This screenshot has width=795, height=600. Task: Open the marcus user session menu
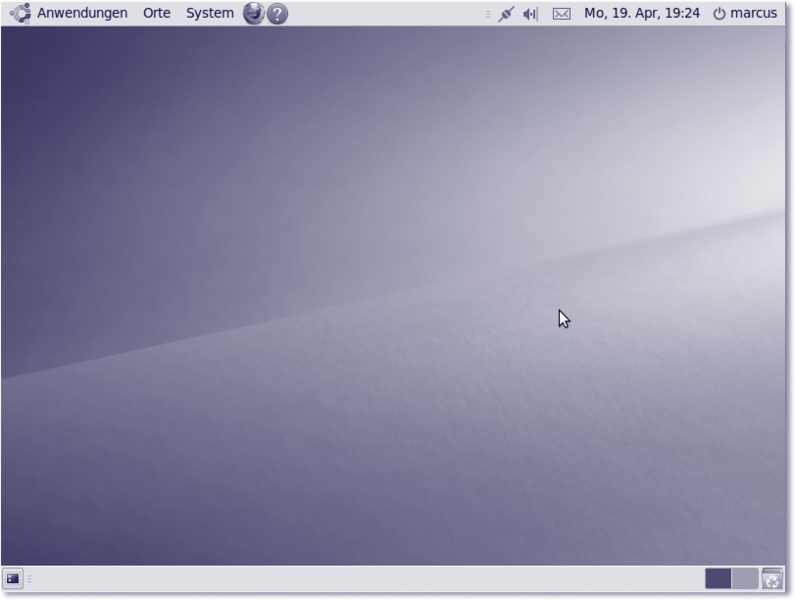(753, 14)
